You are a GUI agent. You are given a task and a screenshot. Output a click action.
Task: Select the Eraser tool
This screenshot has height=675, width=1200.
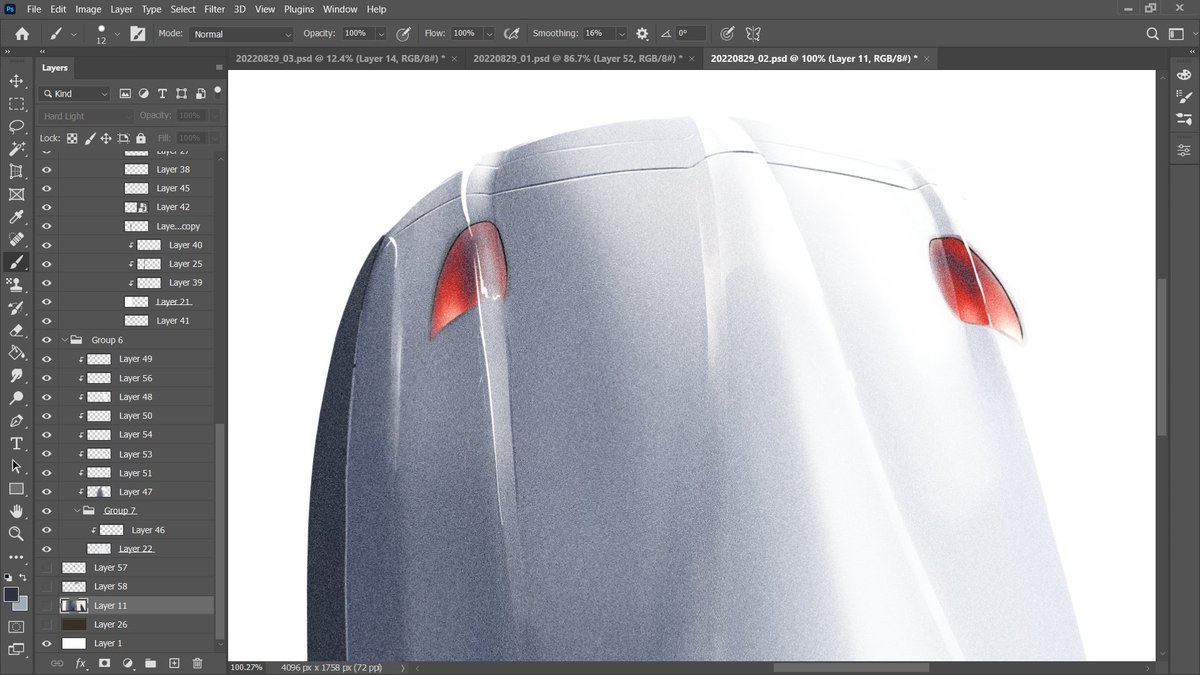click(16, 330)
